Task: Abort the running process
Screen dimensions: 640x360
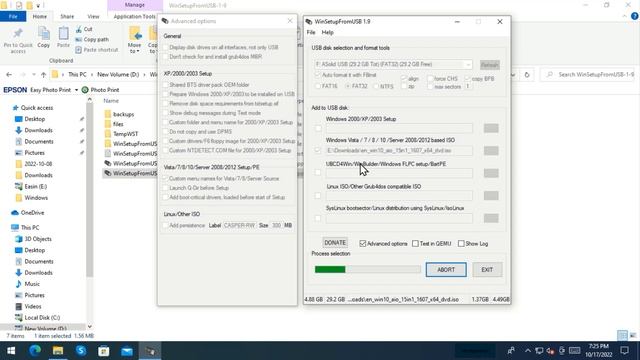Action: coord(446,270)
